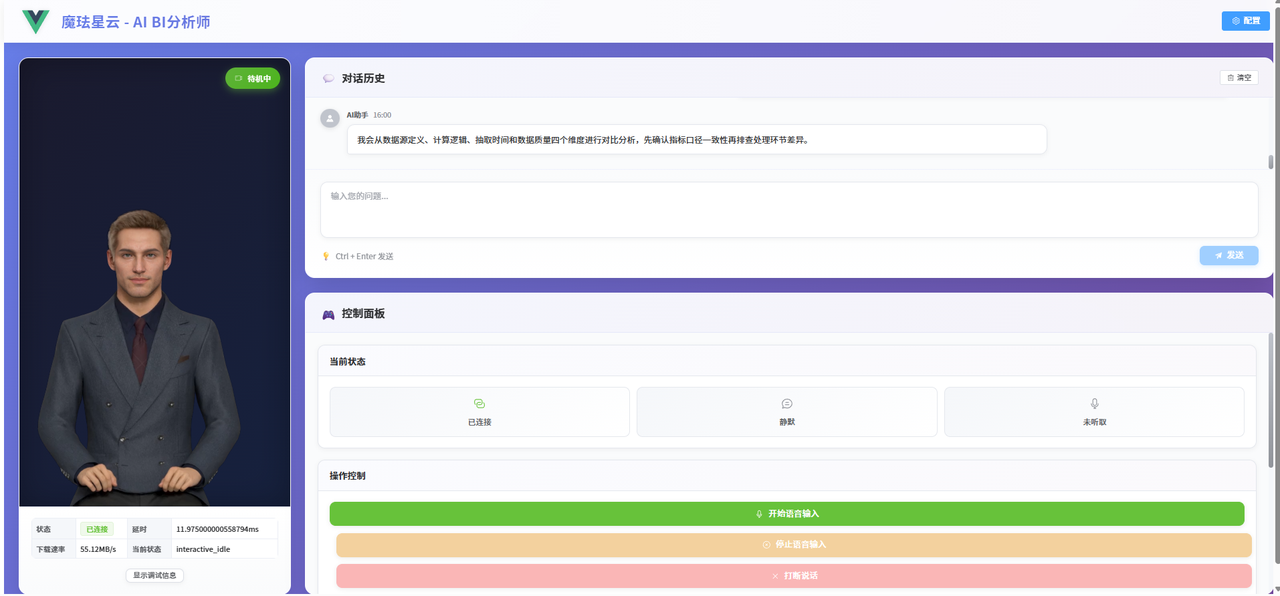Click the 当前状态 section header
The image size is (1280, 596).
click(x=348, y=361)
